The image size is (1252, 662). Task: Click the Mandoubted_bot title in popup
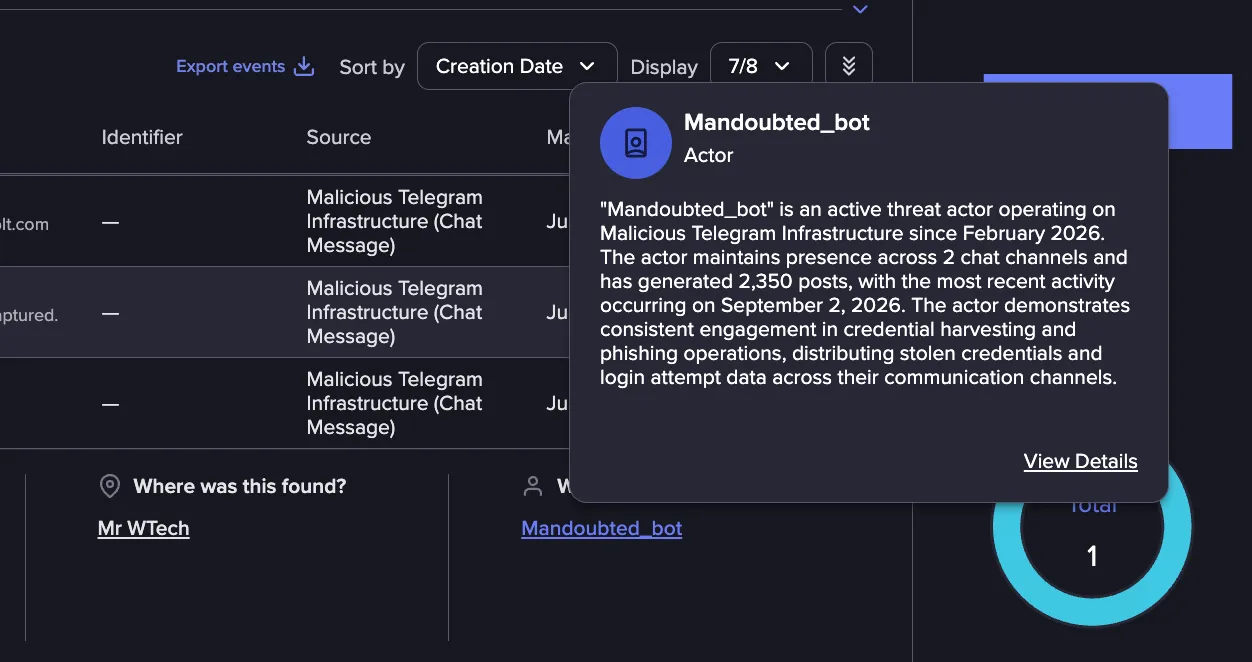[777, 122]
